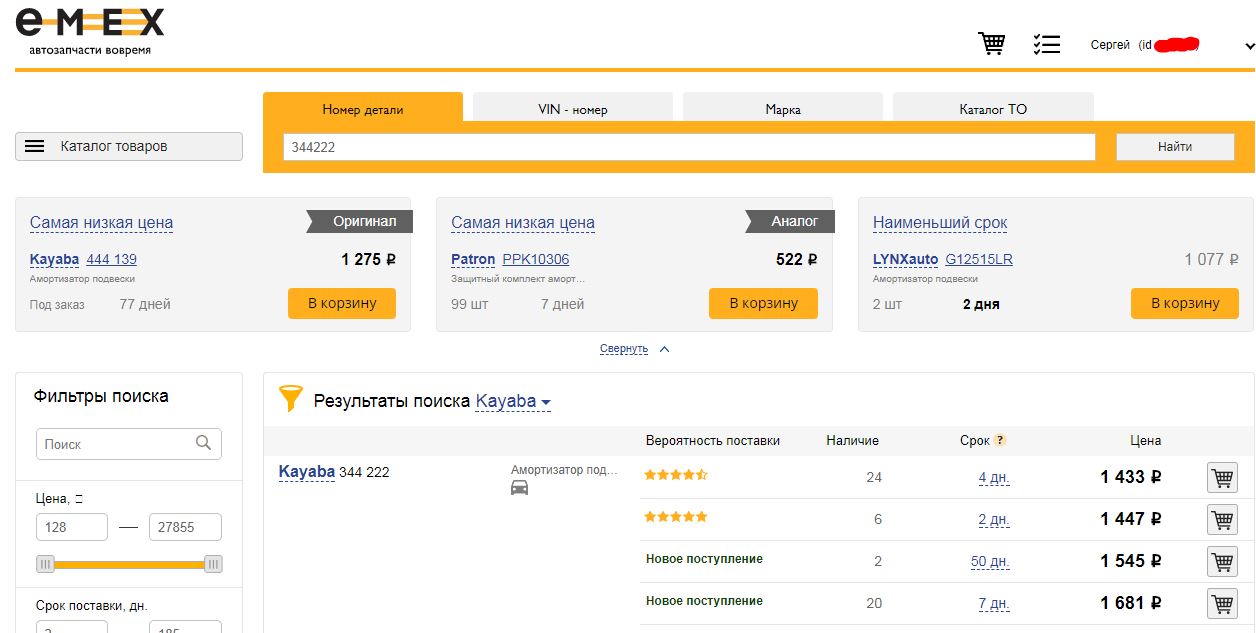
Task: Switch to the Каталог ТО tab
Action: 992,109
